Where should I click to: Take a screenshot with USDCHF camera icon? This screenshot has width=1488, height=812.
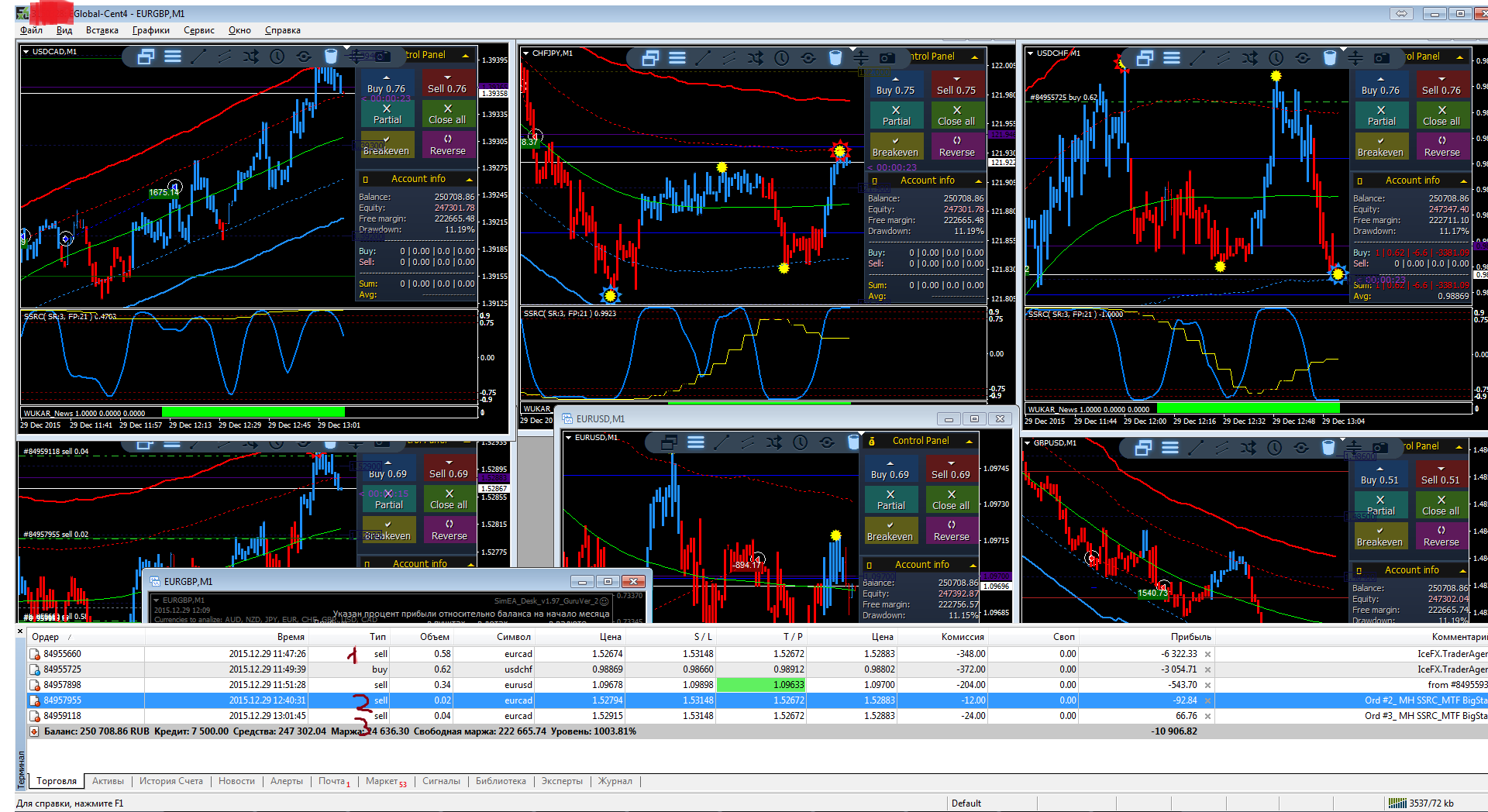pos(1382,58)
